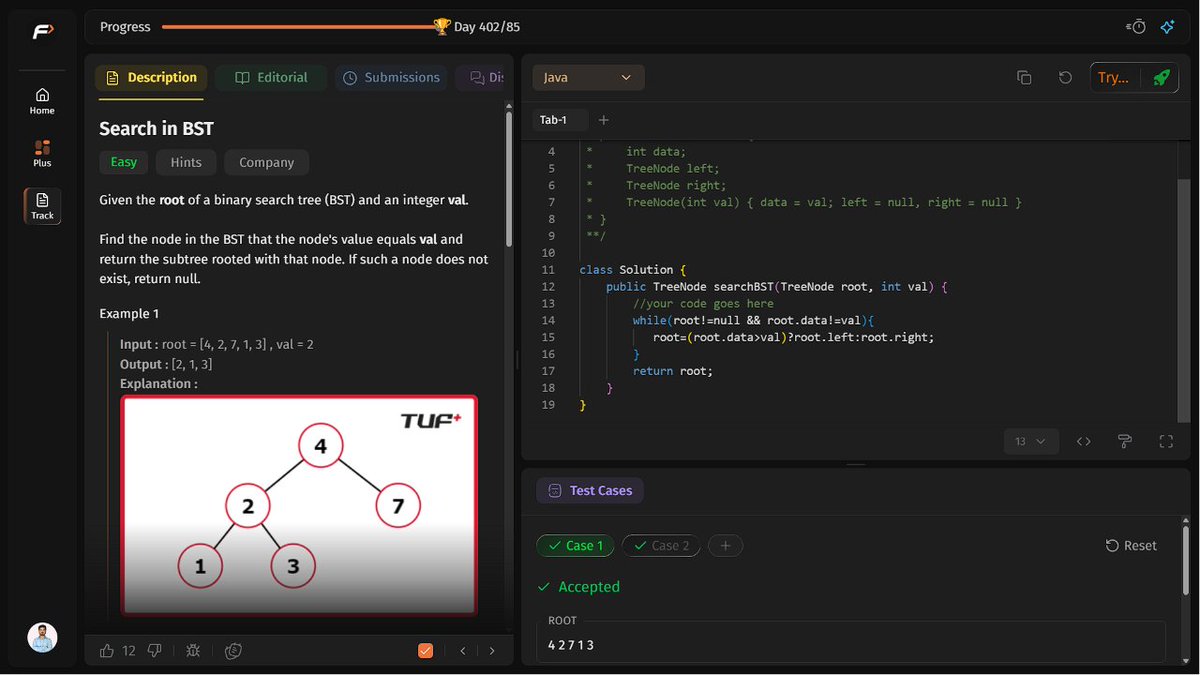The width and height of the screenshot is (1200, 675).
Task: Start the stopwatch timer icon
Action: point(1136,27)
